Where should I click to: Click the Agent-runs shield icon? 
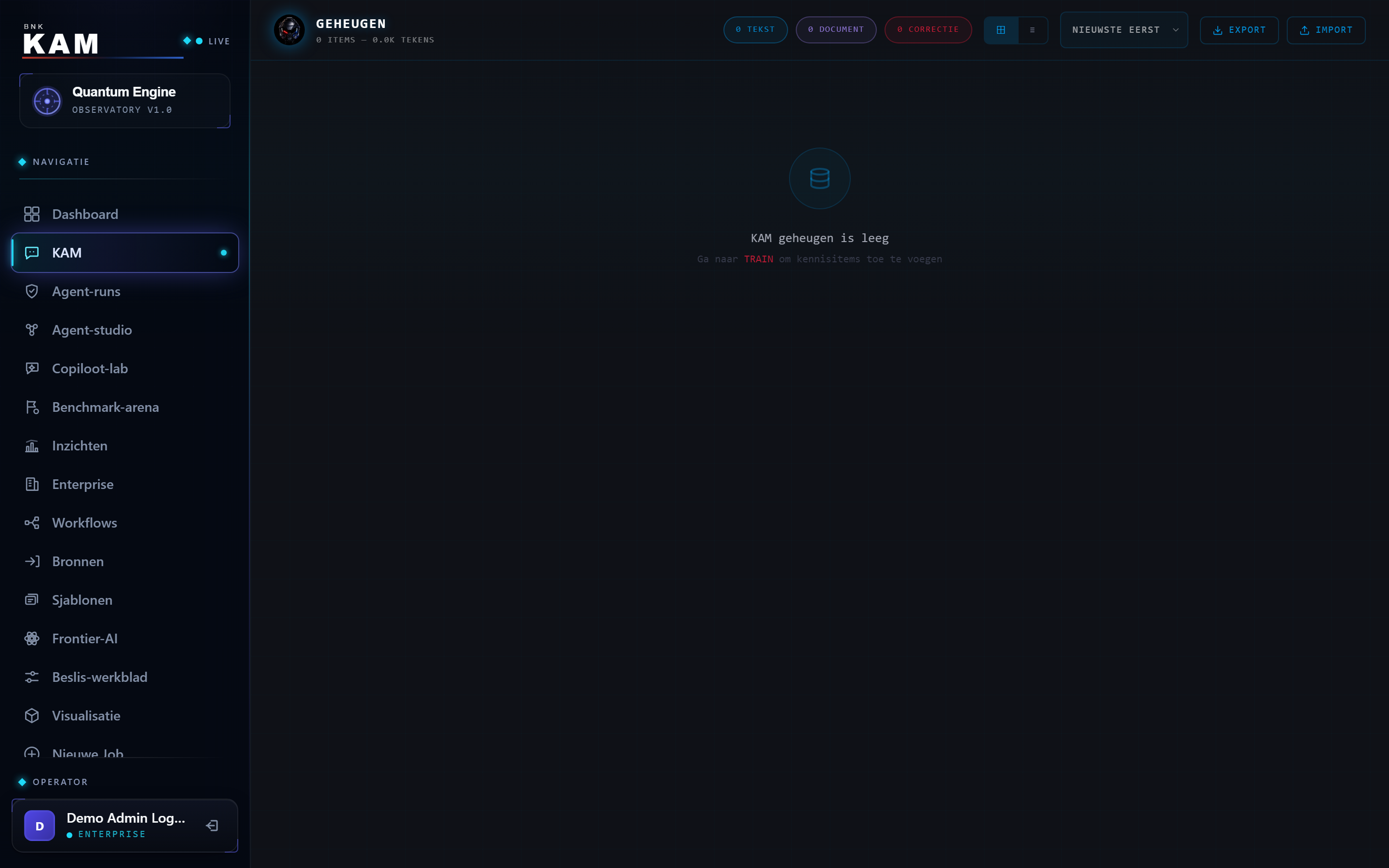coord(31,291)
